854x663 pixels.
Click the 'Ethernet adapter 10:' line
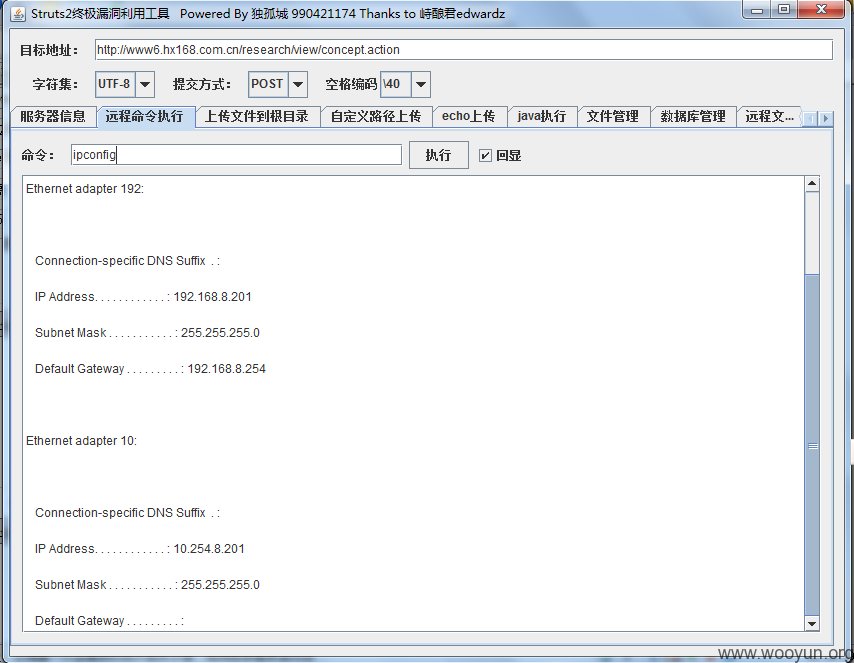click(81, 441)
